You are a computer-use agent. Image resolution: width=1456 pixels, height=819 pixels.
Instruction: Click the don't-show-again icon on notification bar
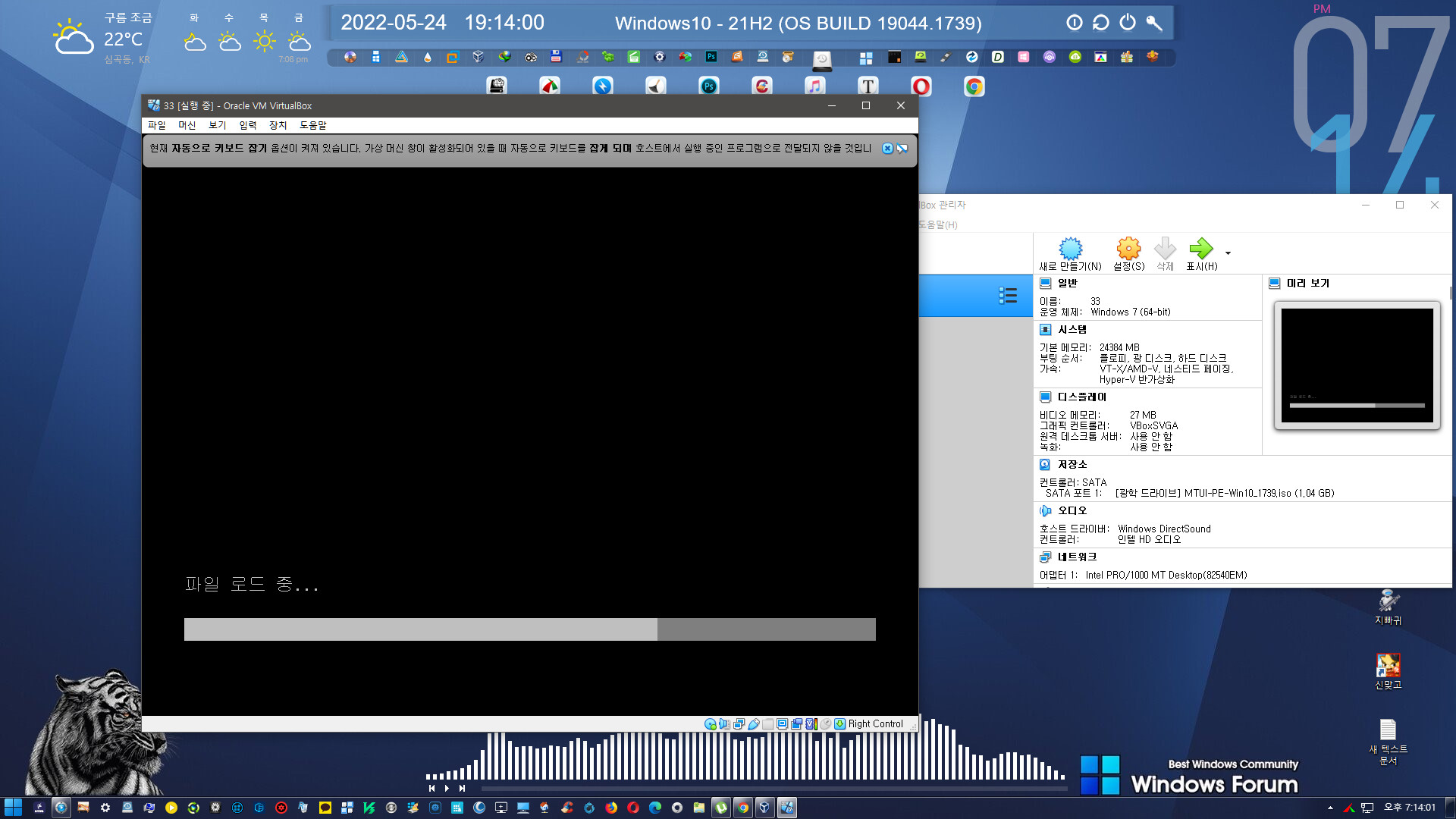[902, 149]
